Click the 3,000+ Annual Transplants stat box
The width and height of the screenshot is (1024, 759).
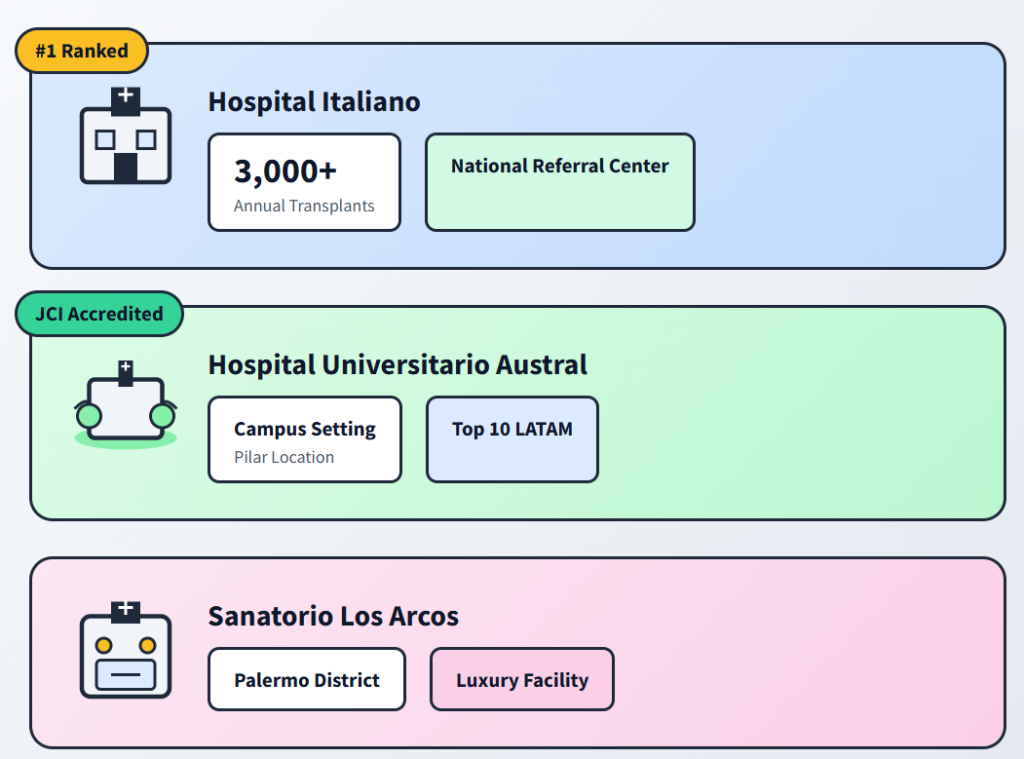304,182
